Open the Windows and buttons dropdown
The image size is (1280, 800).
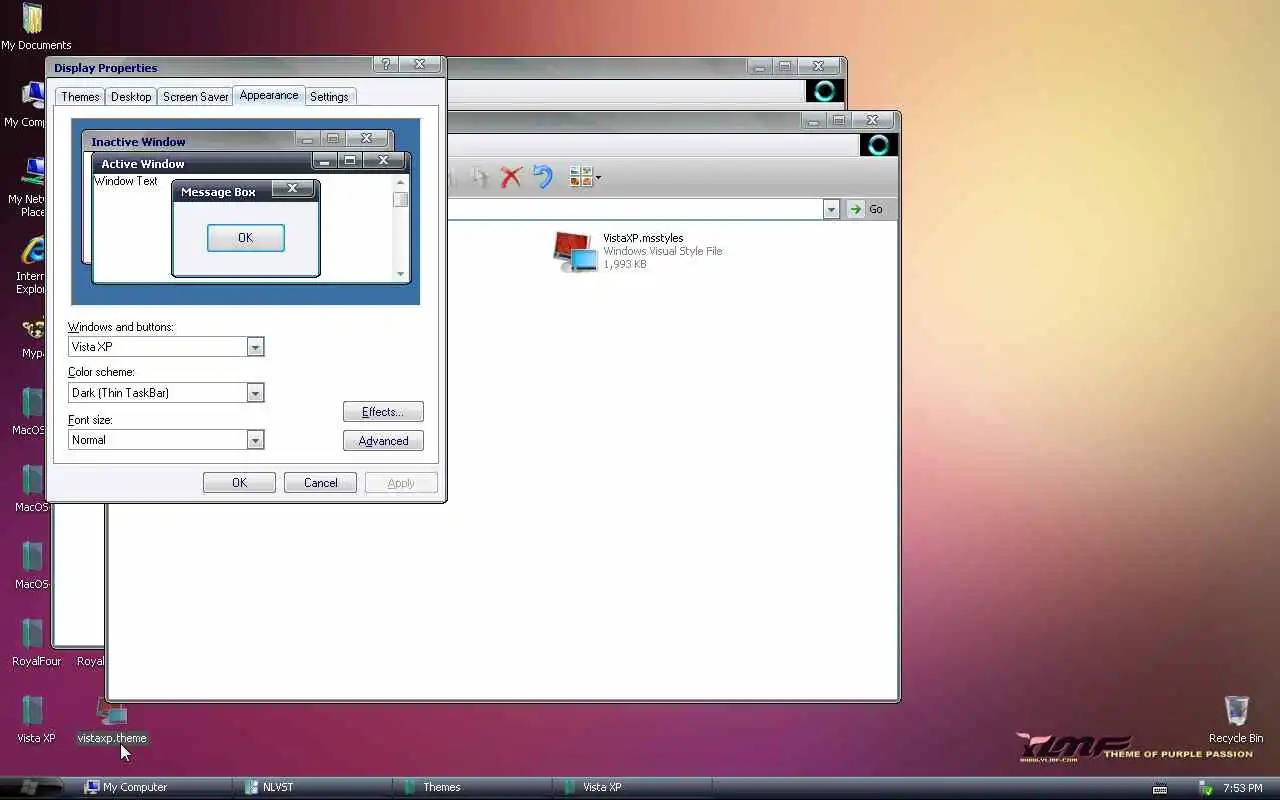tap(256, 347)
